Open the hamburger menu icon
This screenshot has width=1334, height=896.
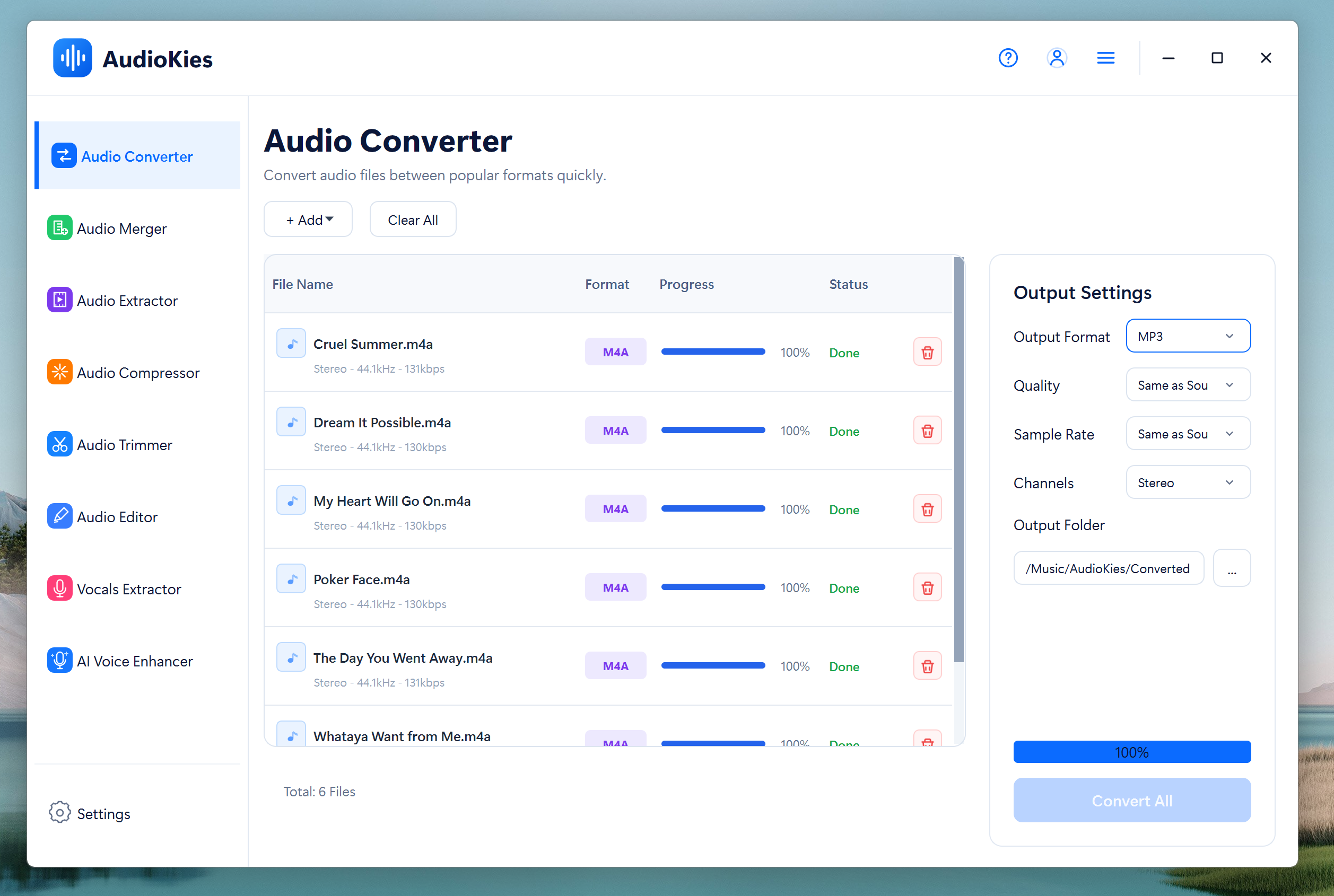(x=1105, y=58)
